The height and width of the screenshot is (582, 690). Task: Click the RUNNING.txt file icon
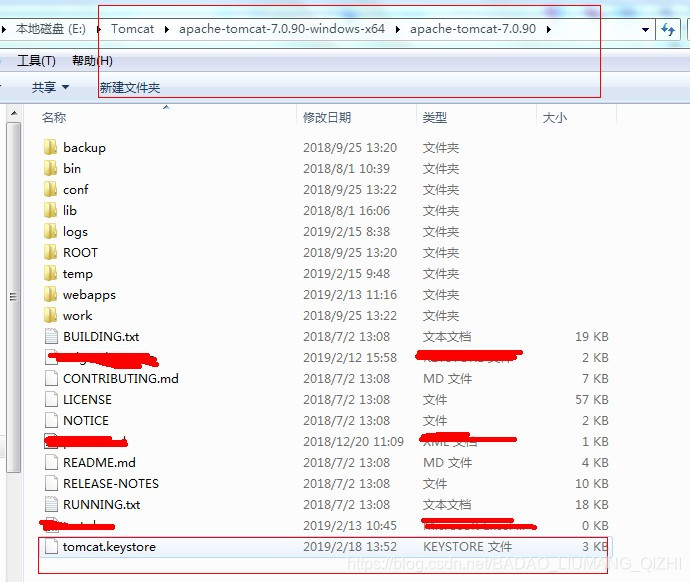click(51, 505)
